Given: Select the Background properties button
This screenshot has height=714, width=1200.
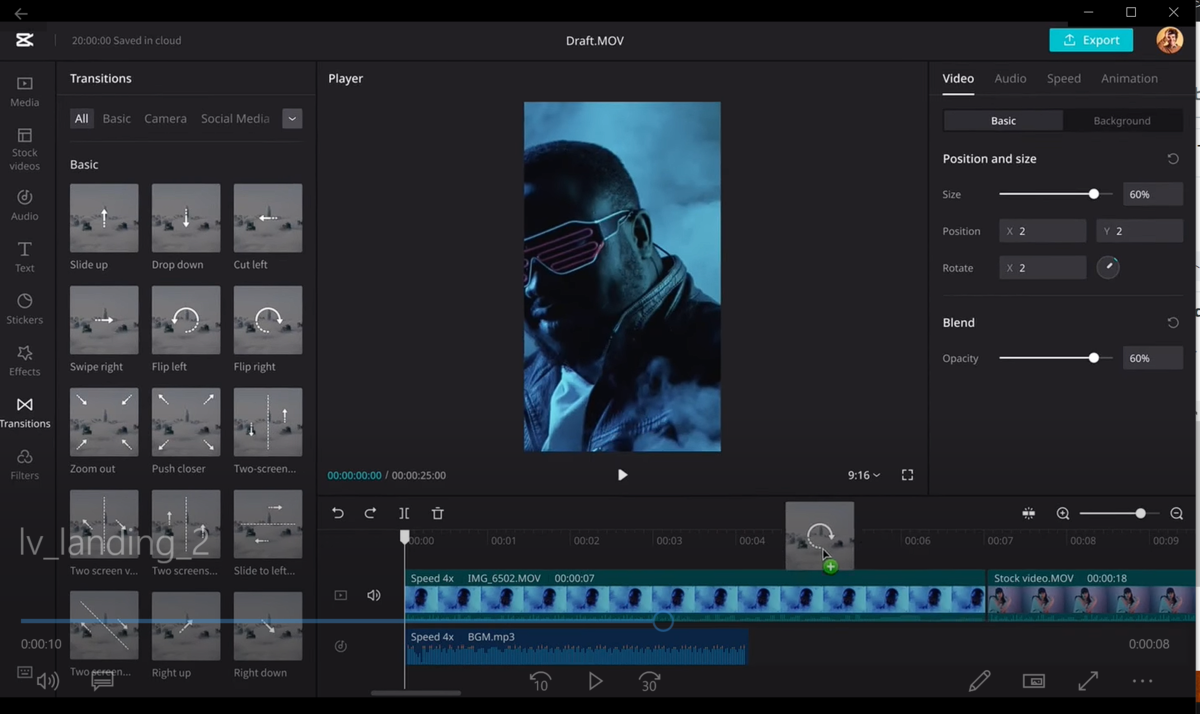Looking at the screenshot, I should 1121,120.
